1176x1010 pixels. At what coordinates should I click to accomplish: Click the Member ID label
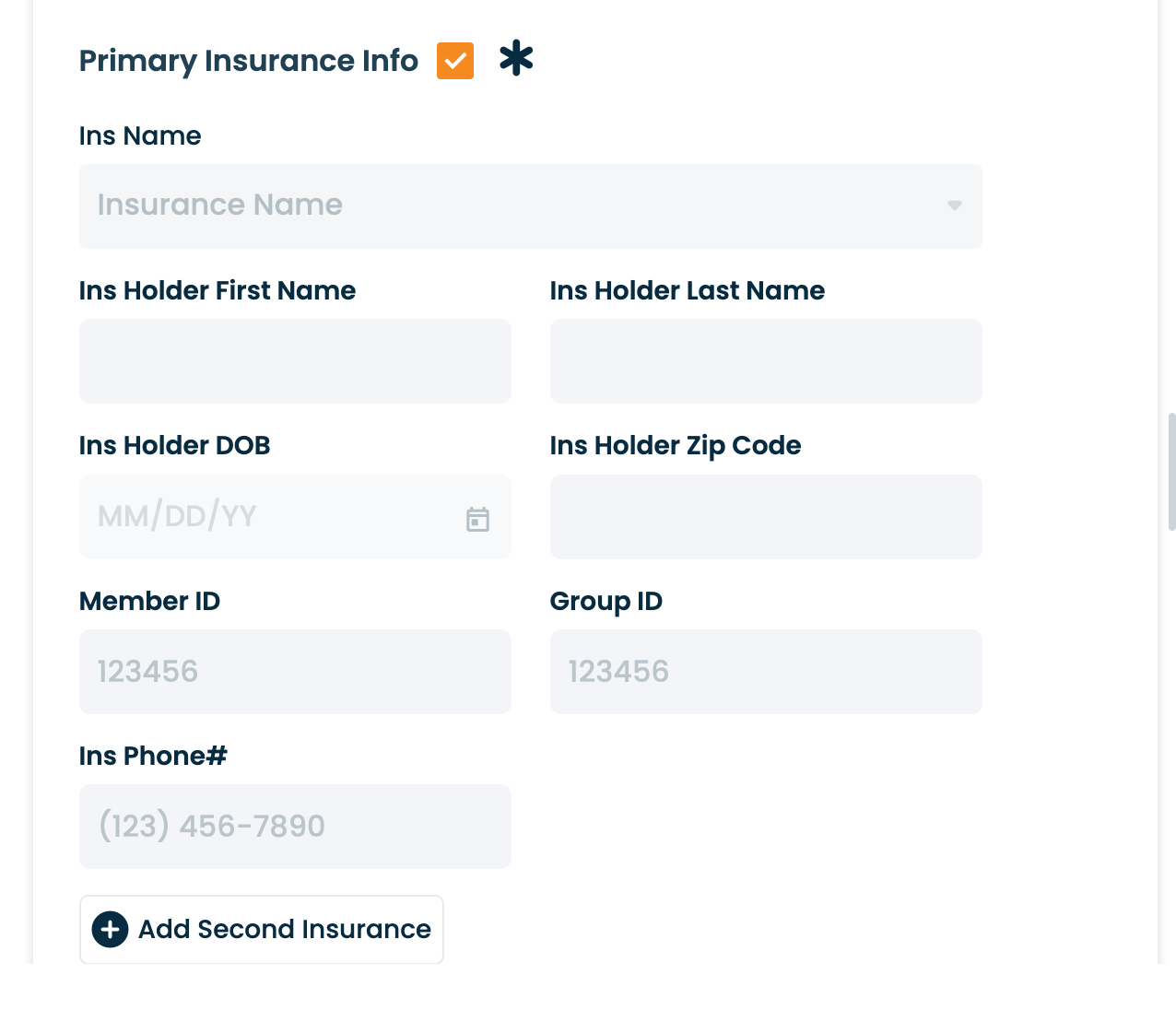click(149, 601)
